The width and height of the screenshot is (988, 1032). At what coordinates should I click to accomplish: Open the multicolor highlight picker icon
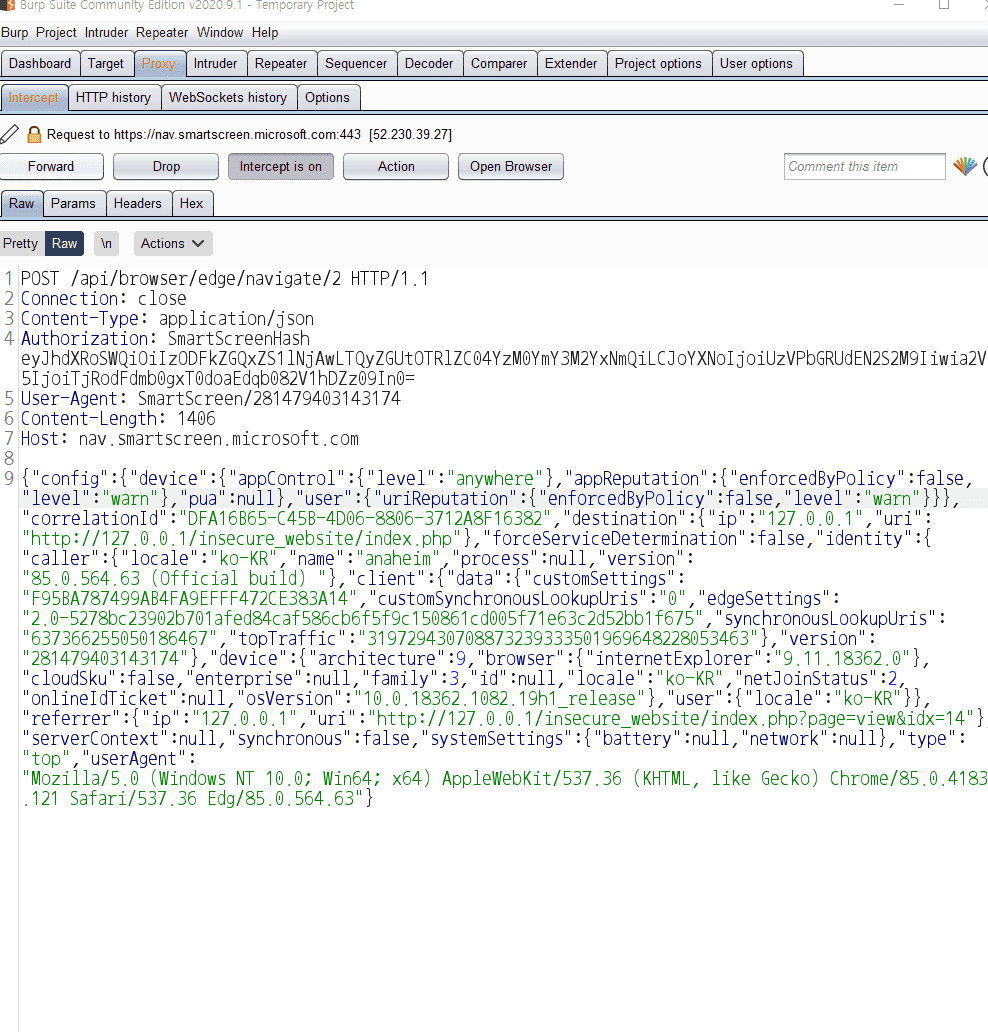click(964, 166)
